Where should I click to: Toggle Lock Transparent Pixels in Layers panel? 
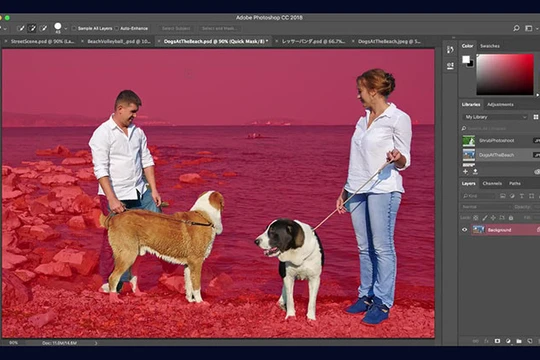click(476, 218)
